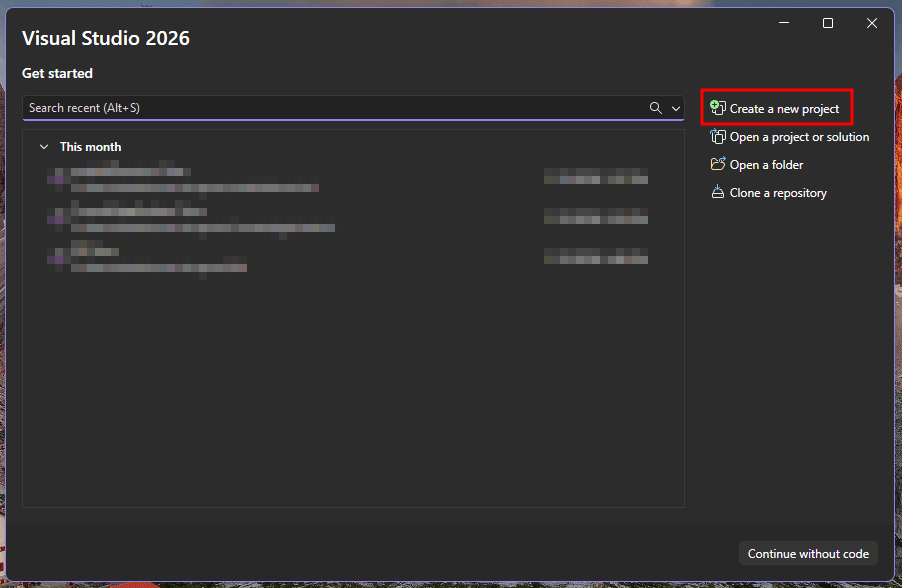Open the first recent project under This month

coord(194,179)
